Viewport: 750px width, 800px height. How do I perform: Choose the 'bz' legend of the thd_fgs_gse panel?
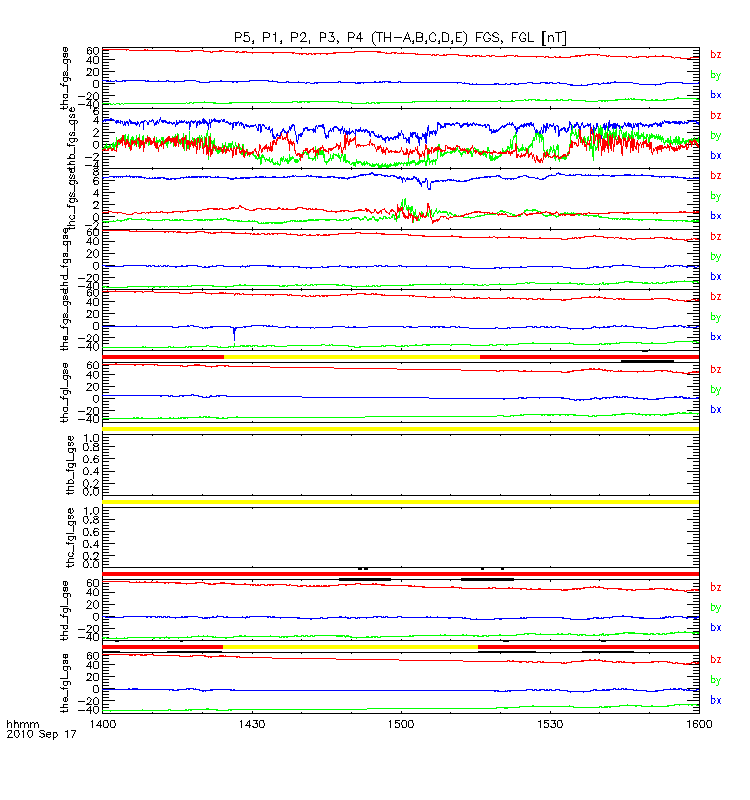[x=715, y=236]
